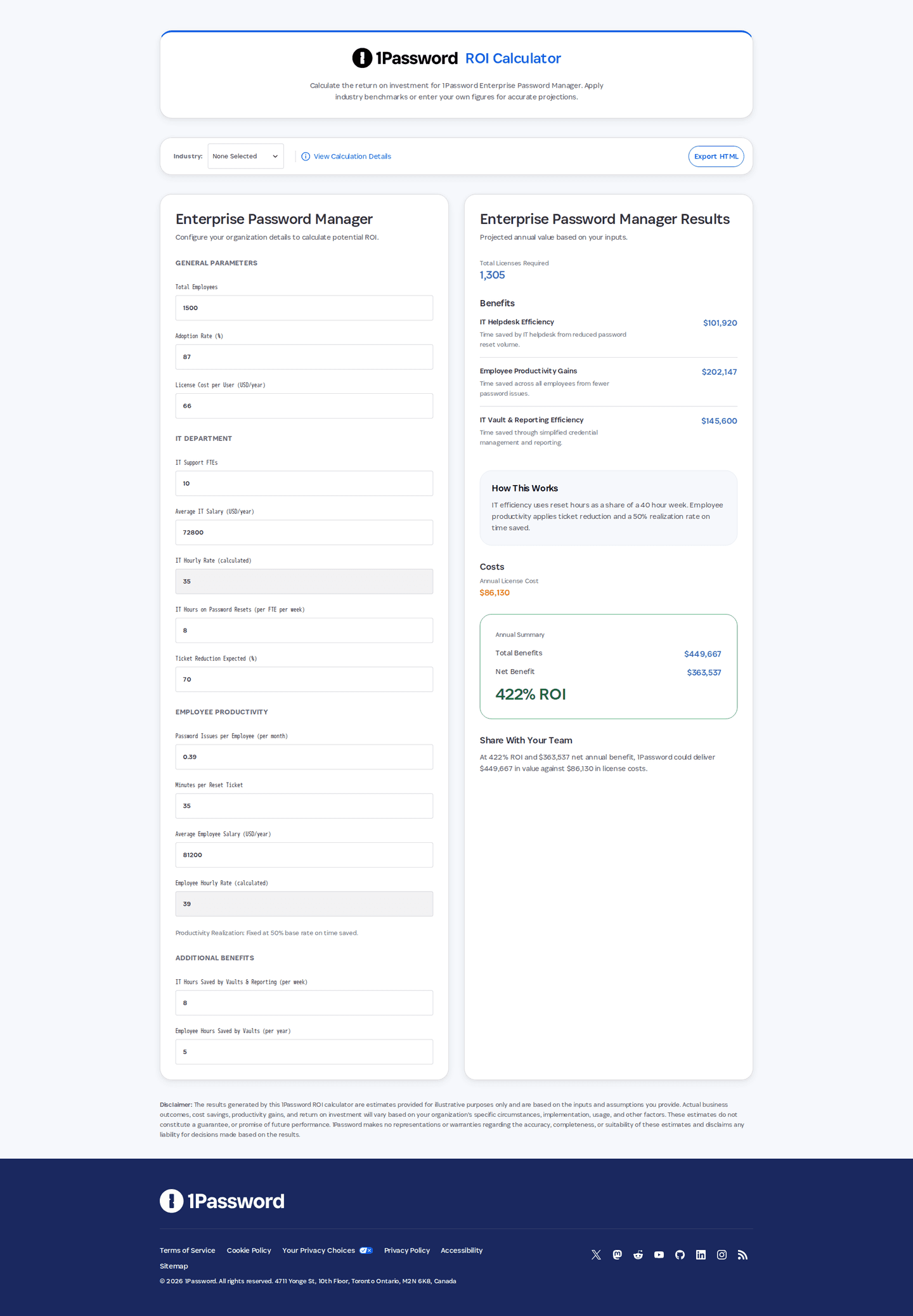913x1316 pixels.
Task: Click Minutes per Reset Ticket field
Action: tap(304, 806)
